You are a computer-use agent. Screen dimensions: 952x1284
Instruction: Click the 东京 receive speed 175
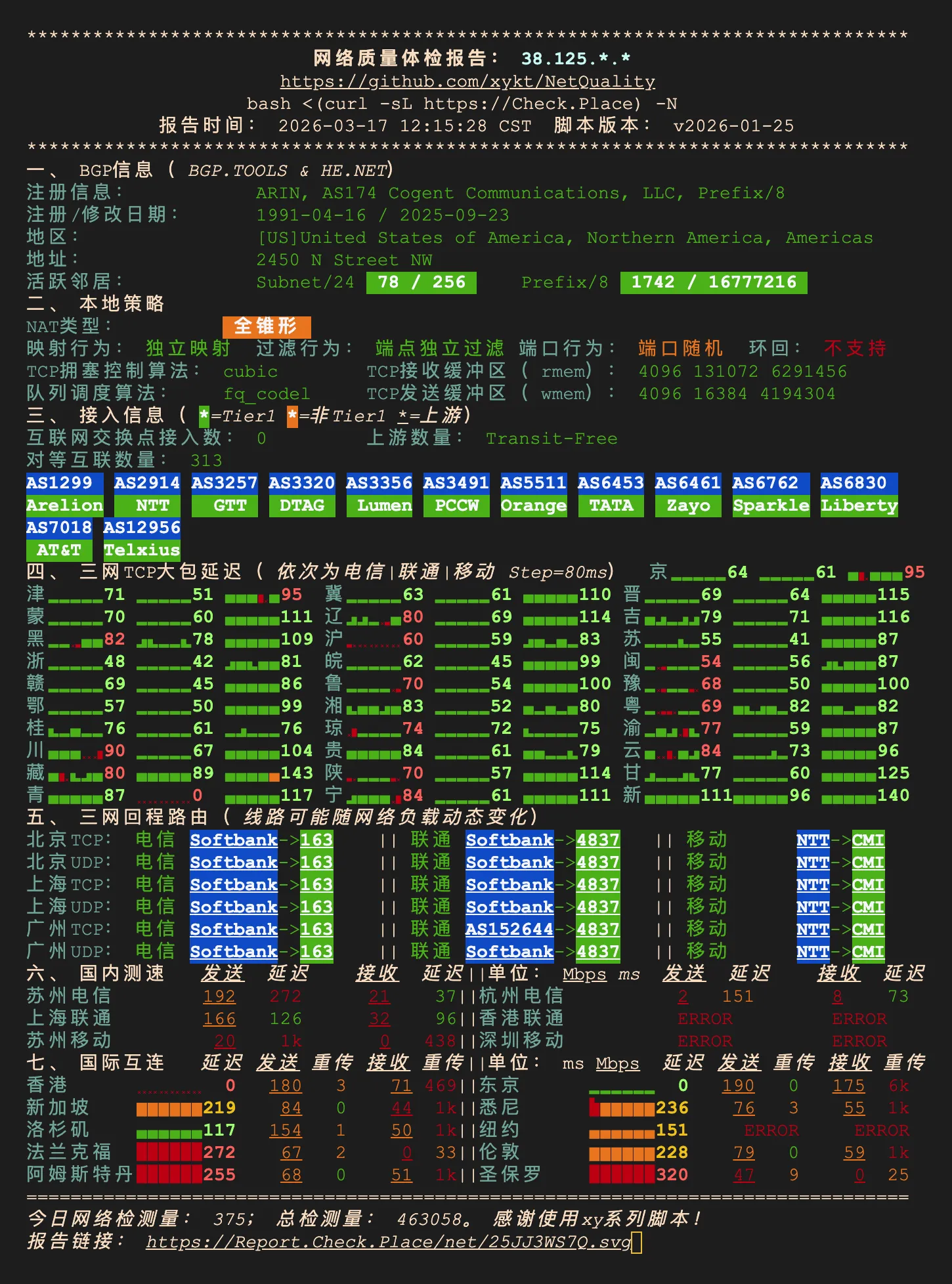849,1086
